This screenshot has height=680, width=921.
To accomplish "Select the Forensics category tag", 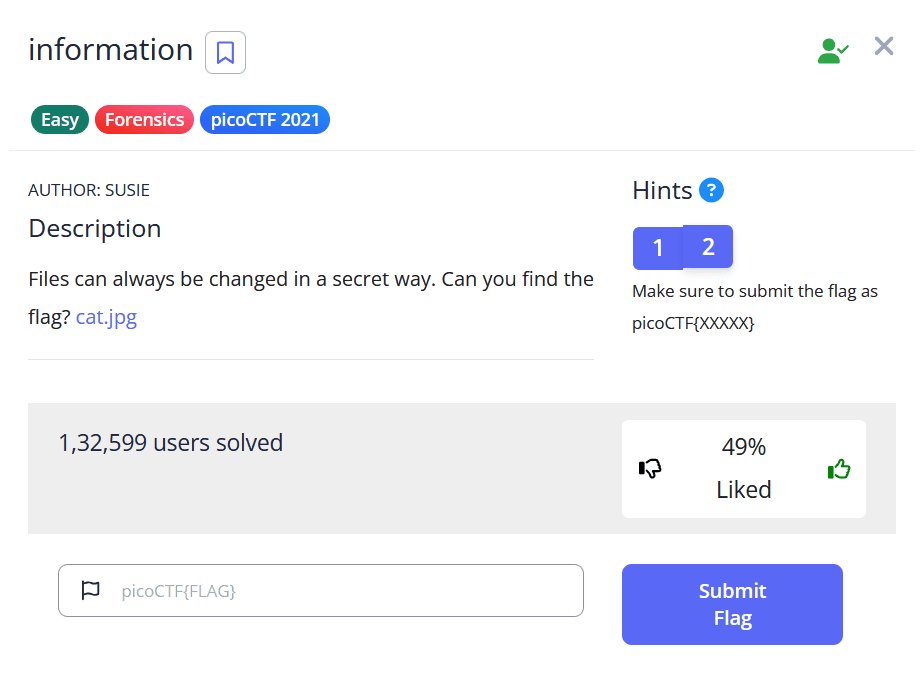I will click(x=144, y=120).
